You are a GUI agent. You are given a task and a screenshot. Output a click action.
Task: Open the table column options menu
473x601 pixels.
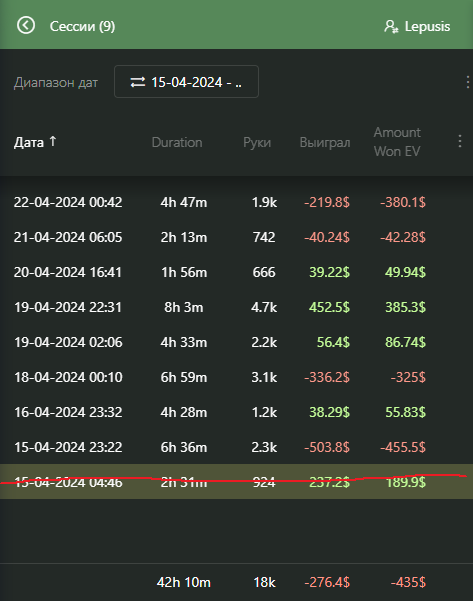click(x=460, y=141)
